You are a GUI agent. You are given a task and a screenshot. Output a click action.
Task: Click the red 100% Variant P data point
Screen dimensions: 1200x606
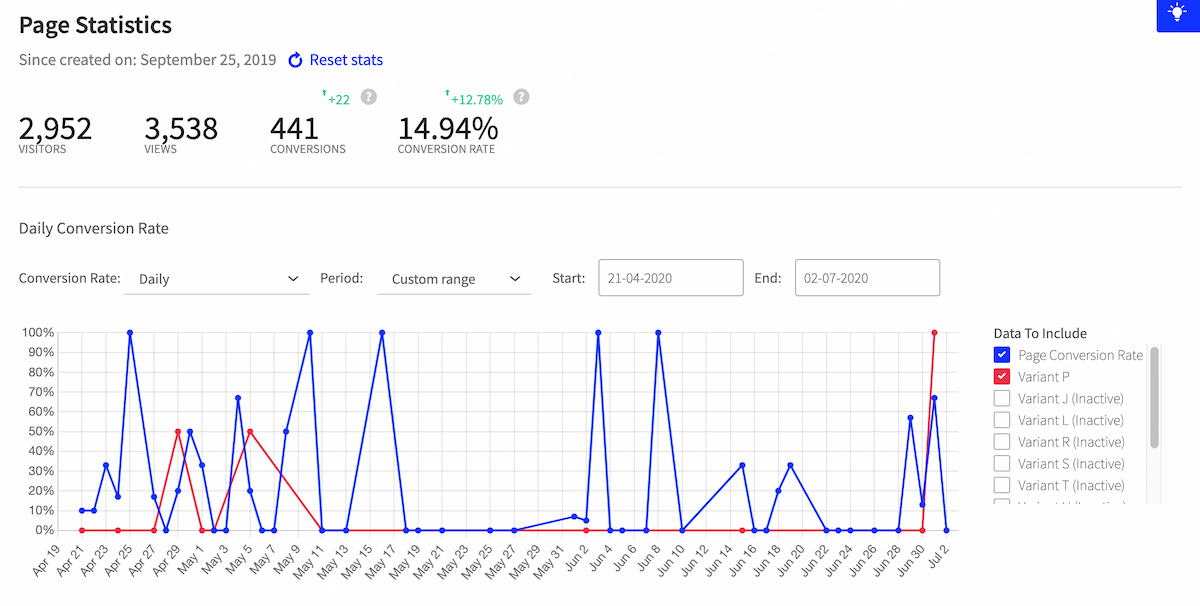click(934, 332)
